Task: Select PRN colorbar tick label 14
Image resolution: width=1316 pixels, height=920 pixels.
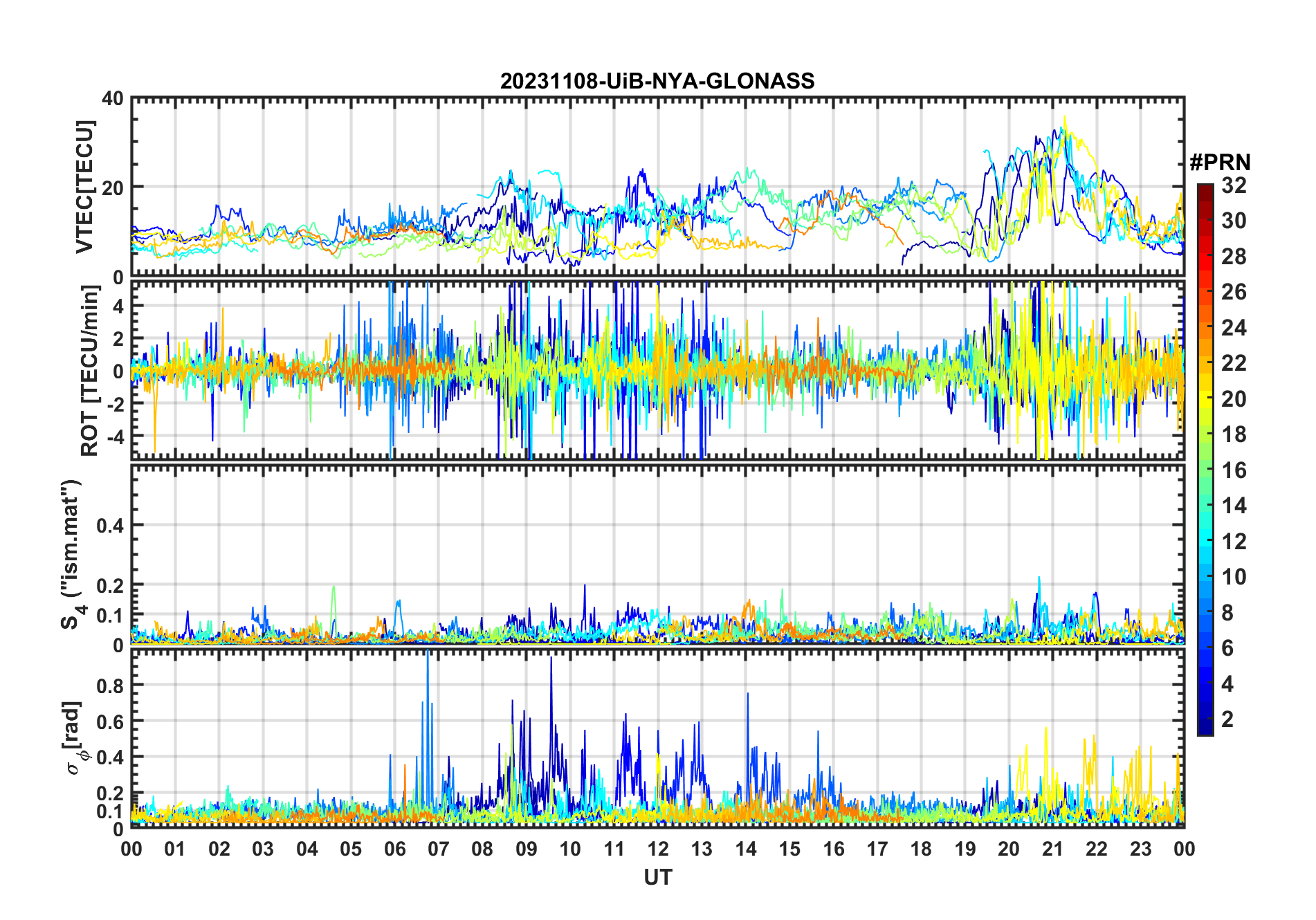Action: click(1234, 506)
